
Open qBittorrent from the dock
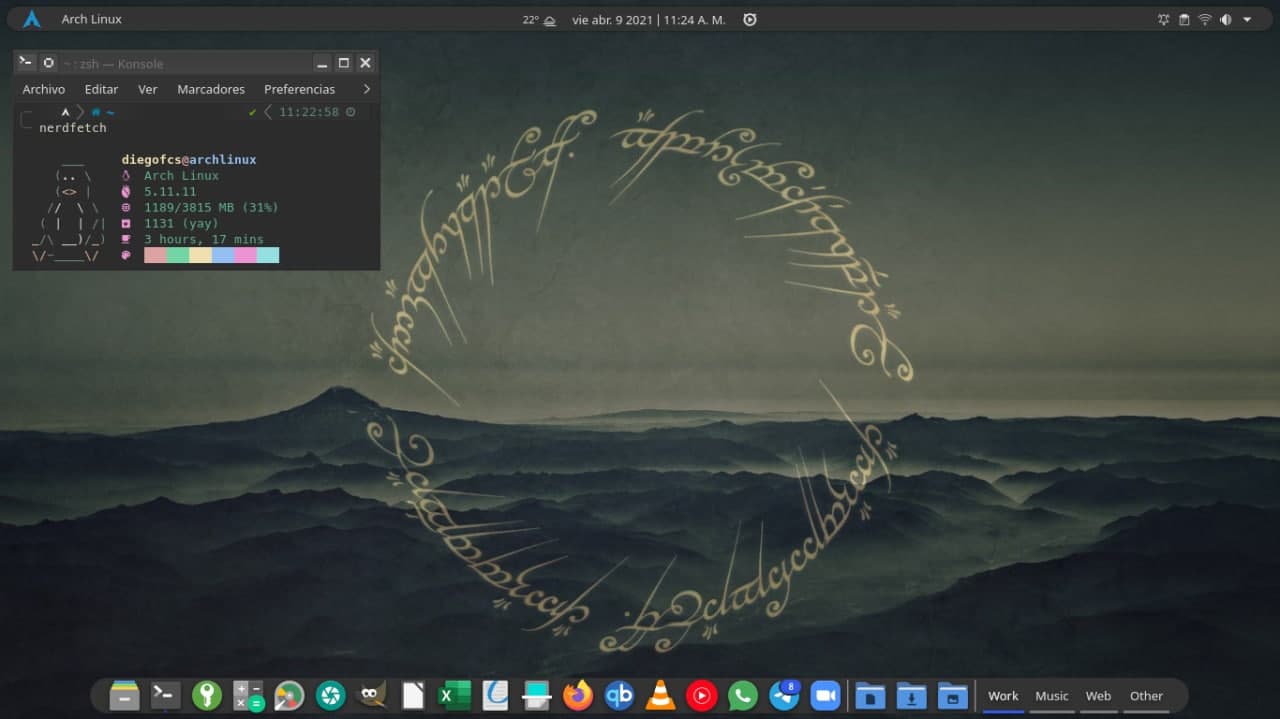[x=619, y=695]
